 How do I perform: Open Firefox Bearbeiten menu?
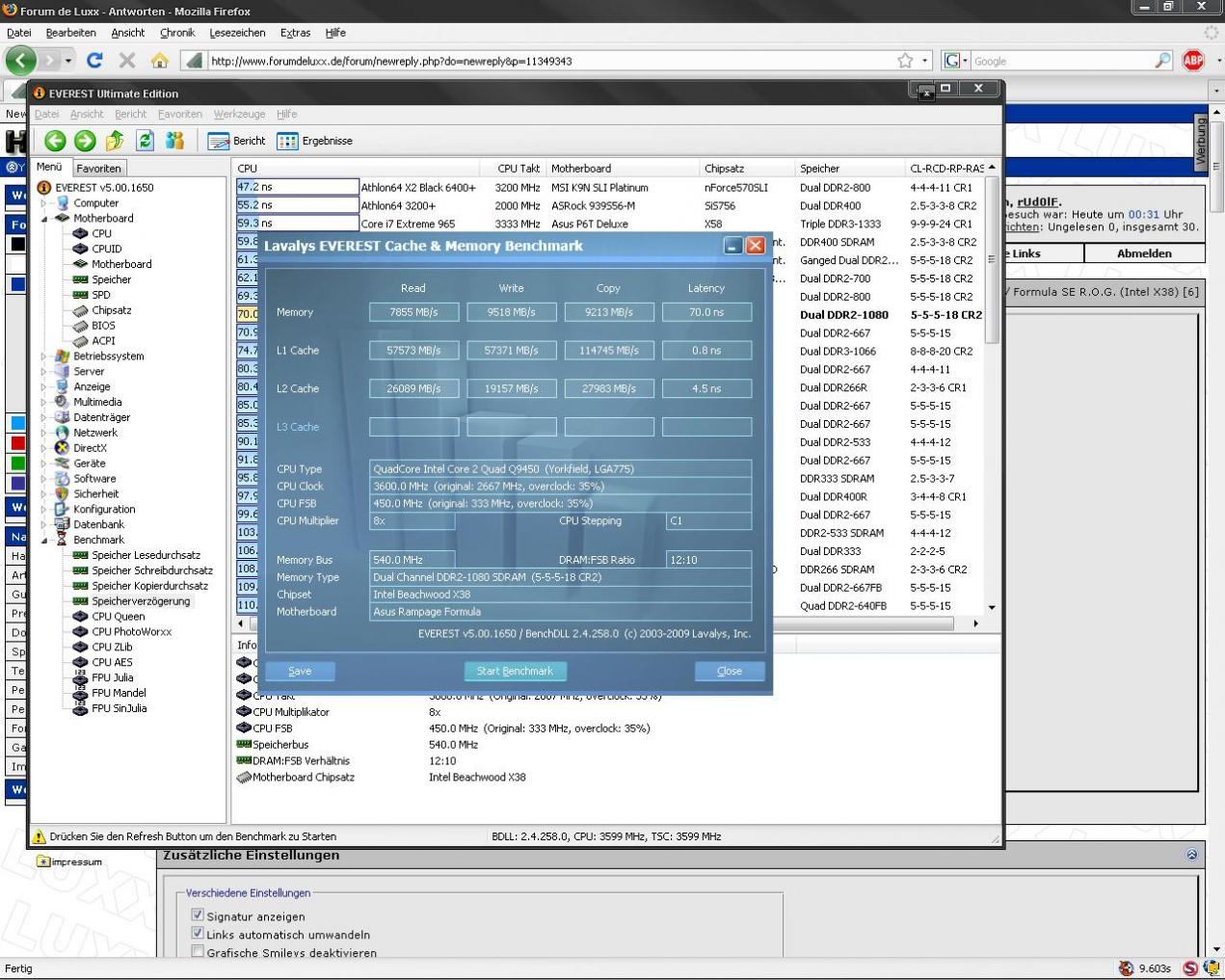point(70,33)
